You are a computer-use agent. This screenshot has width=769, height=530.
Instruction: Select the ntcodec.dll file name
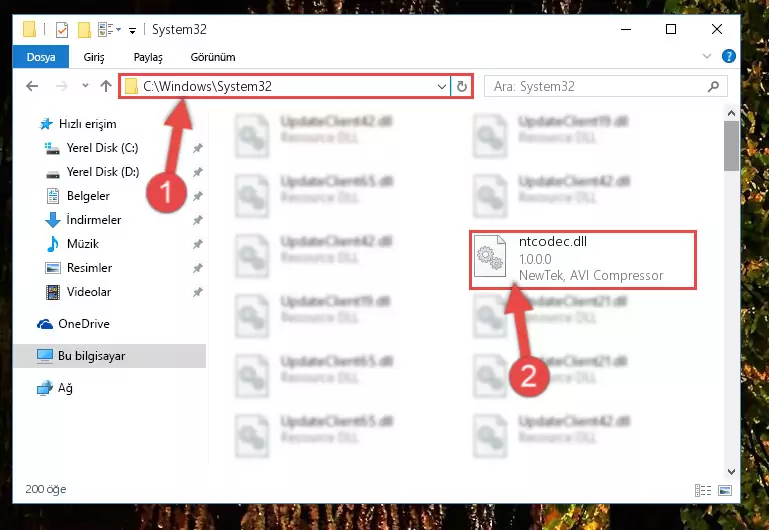point(553,241)
